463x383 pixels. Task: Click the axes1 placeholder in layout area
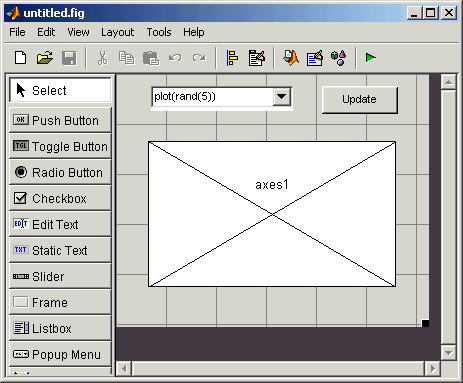coord(272,214)
